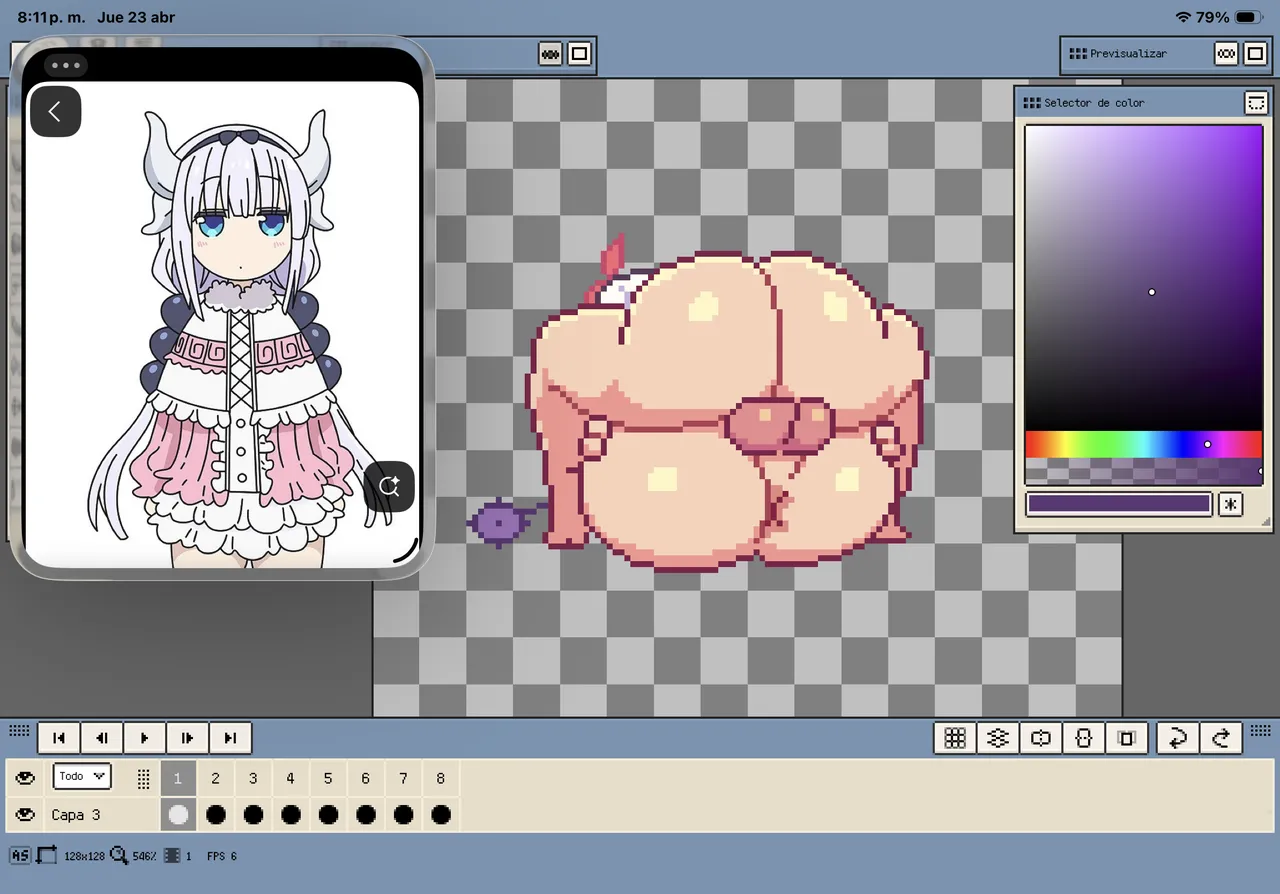Viewport: 1280px width, 894px height.
Task: Click the canvas size icon in status bar
Action: [47, 856]
